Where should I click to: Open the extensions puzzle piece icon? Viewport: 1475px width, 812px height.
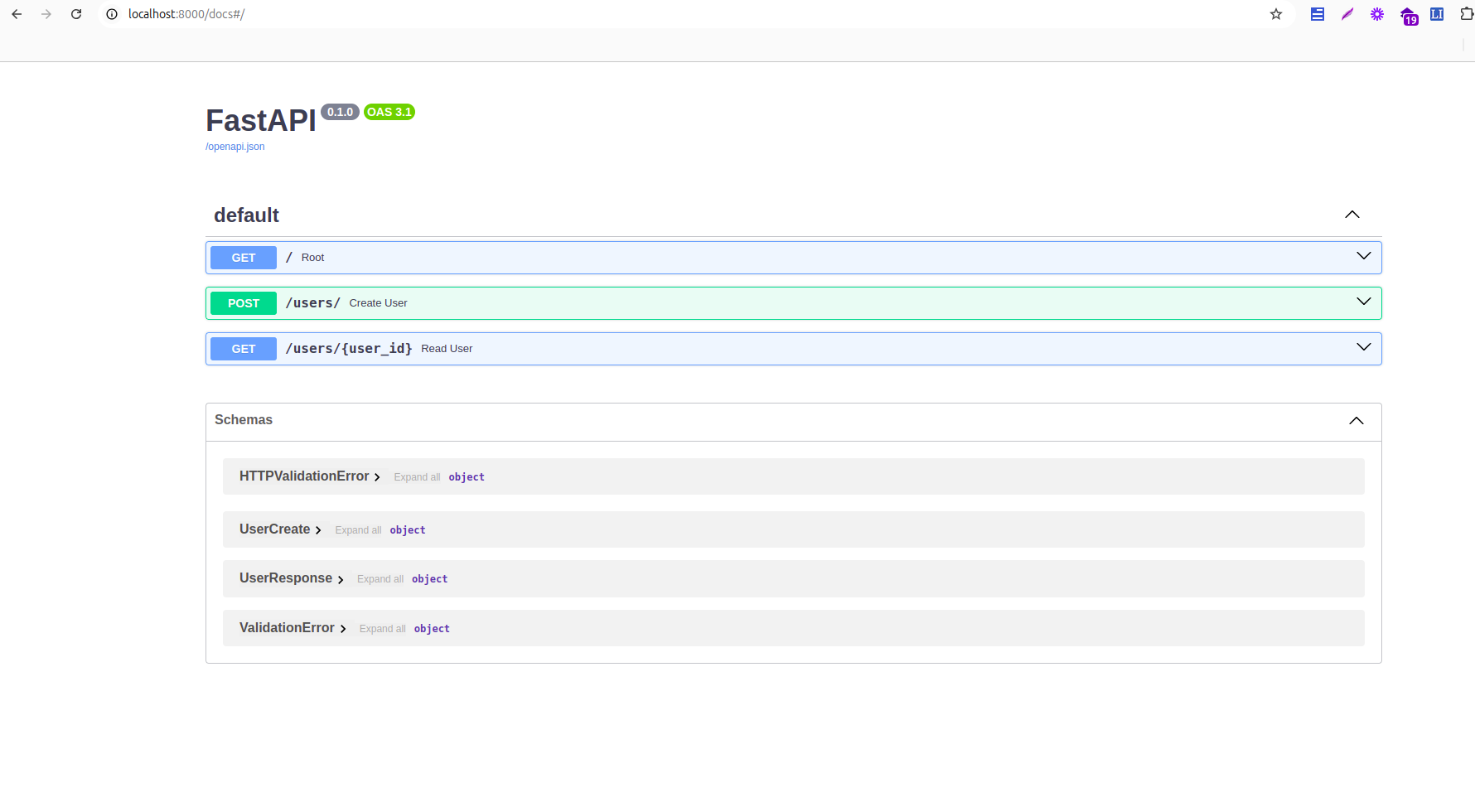(x=1466, y=14)
